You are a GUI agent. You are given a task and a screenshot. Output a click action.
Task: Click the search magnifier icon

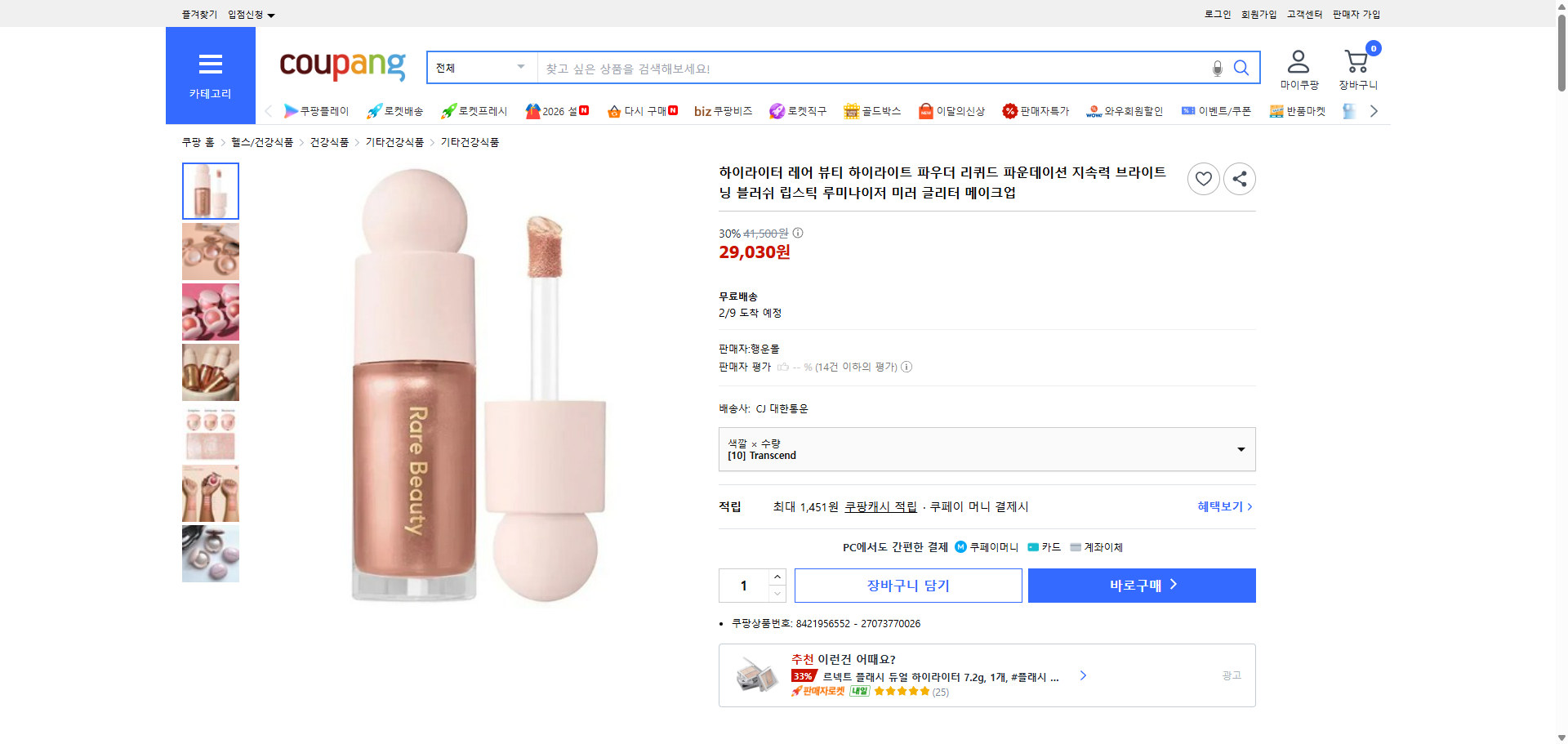(1241, 68)
